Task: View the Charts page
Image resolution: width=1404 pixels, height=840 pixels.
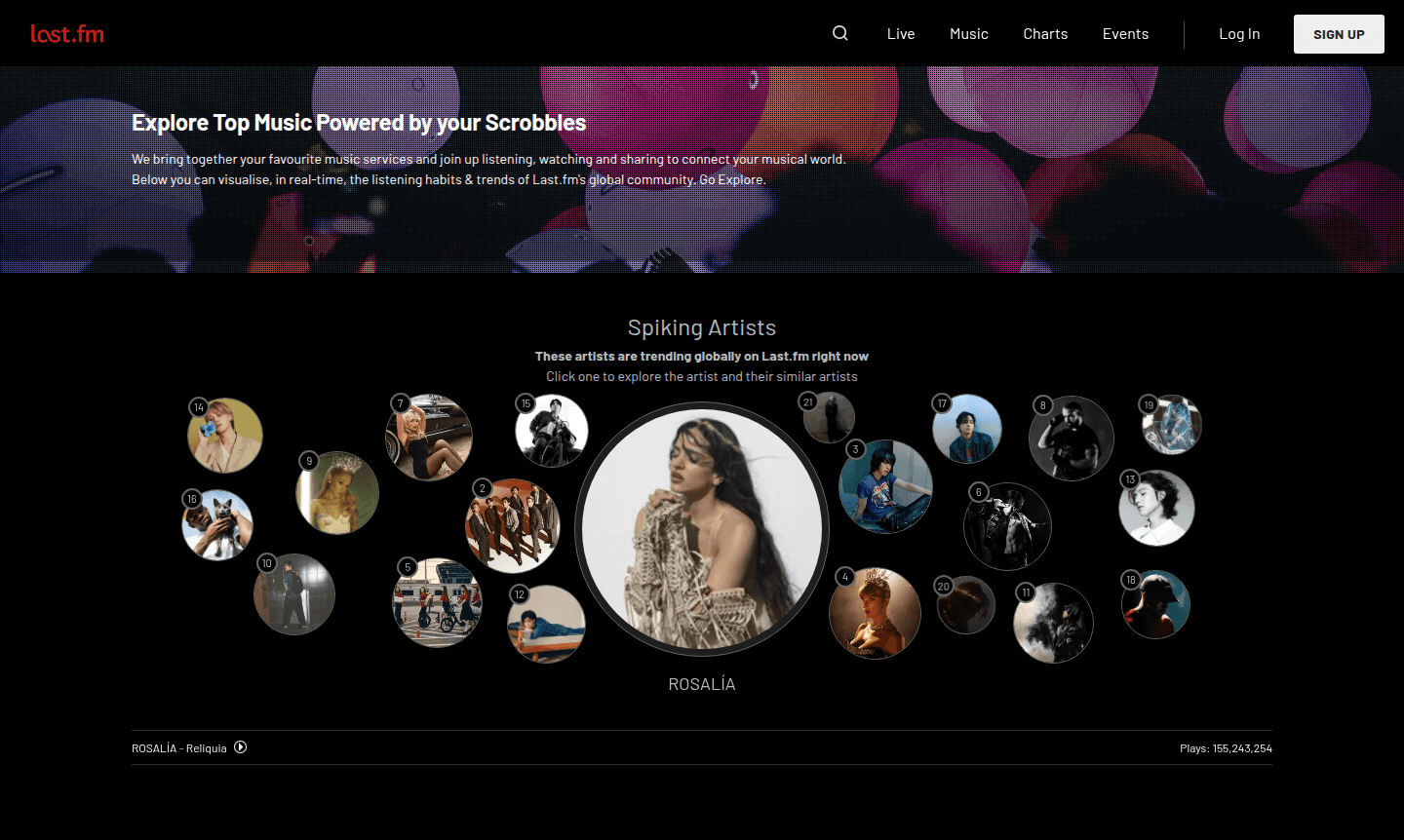Action: (1044, 33)
